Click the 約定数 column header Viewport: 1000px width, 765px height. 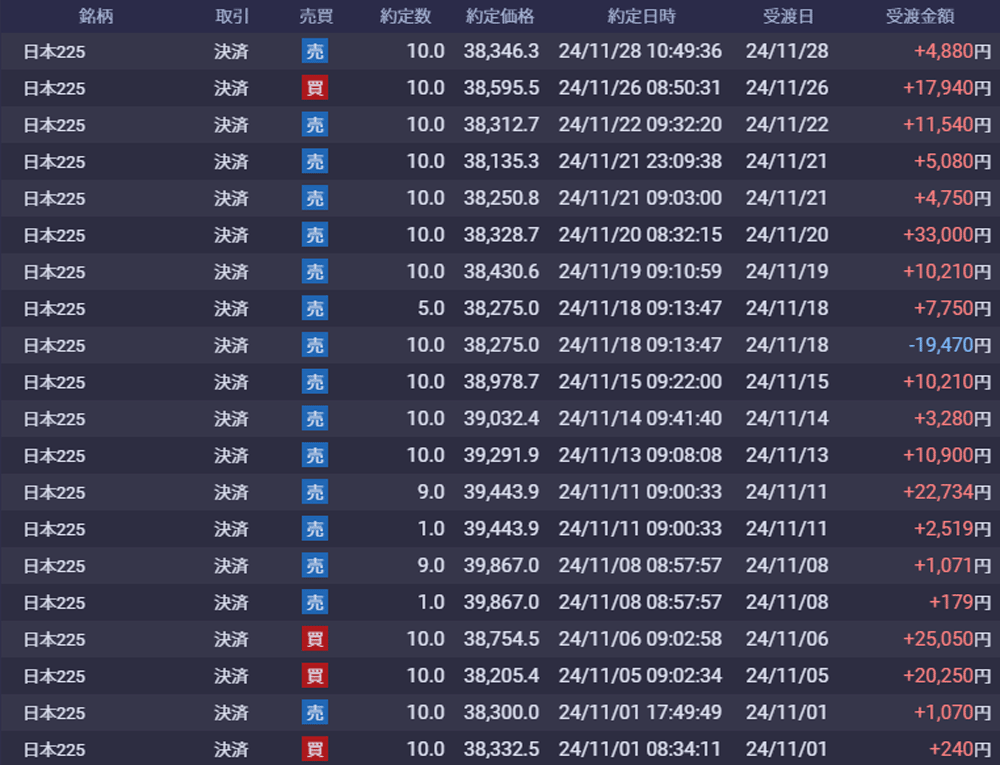(x=406, y=16)
